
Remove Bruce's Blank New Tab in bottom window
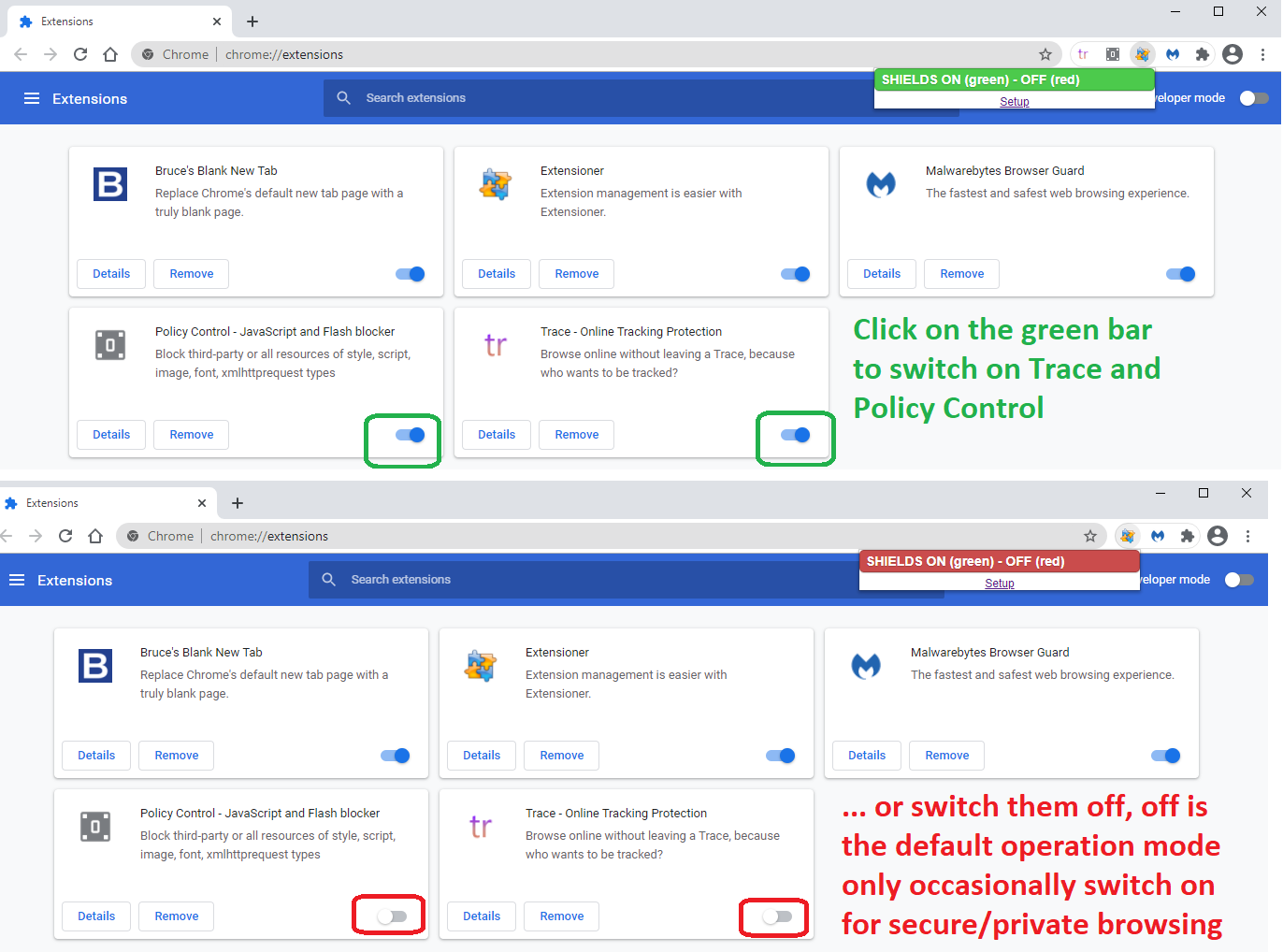(177, 756)
